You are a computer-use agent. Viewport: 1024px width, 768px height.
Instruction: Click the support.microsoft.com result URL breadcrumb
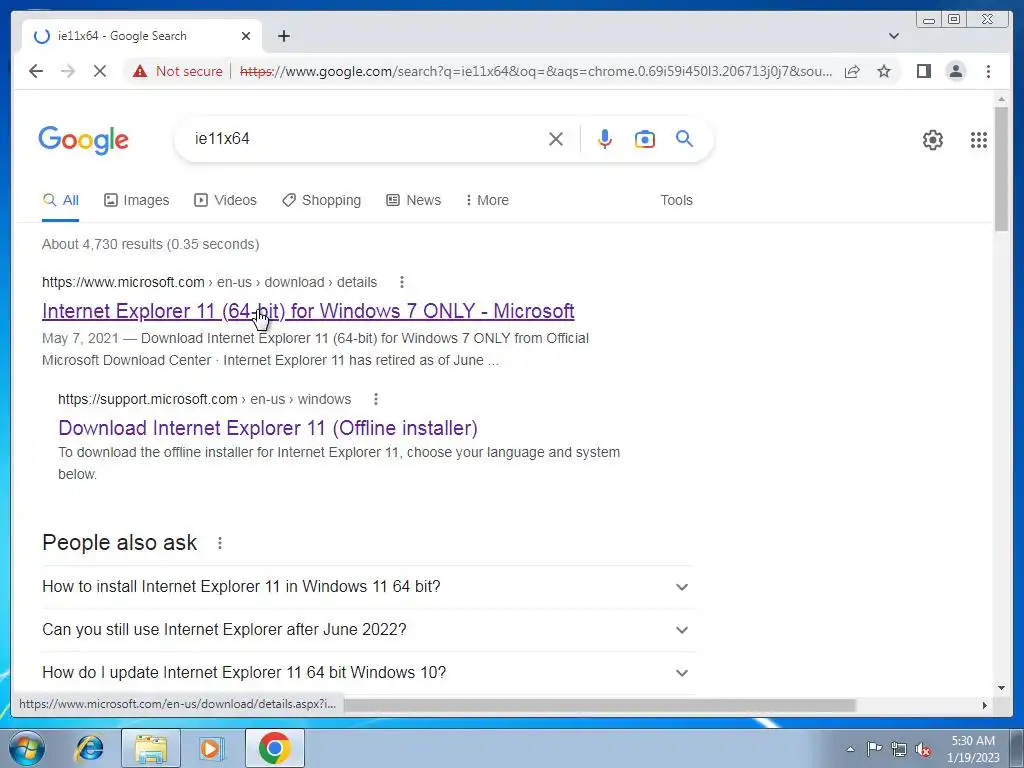[x=204, y=399]
